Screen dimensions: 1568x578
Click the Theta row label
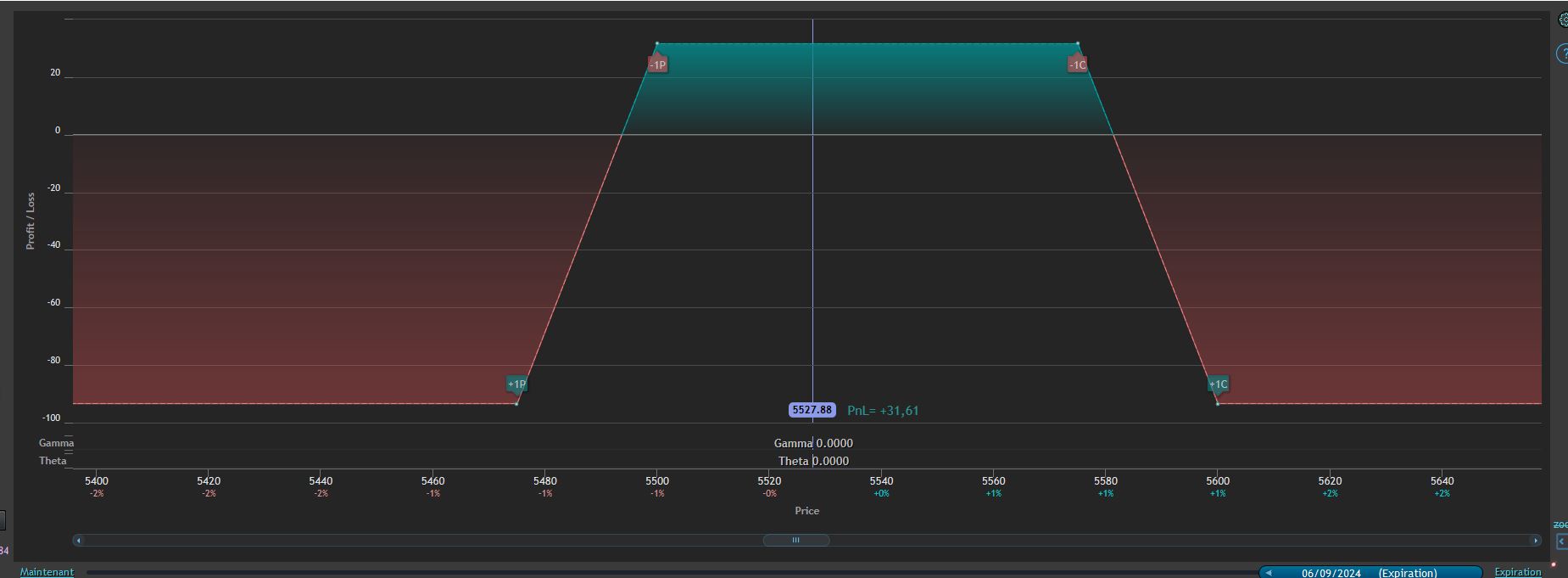pyautogui.click(x=53, y=461)
